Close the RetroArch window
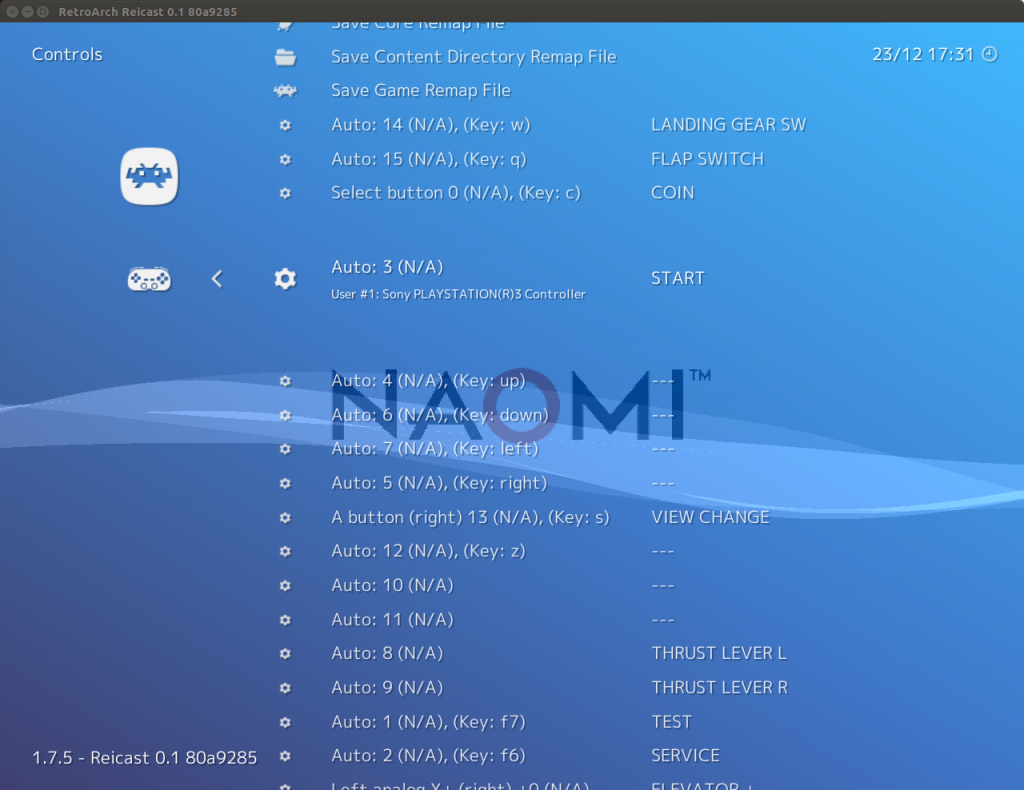The width and height of the screenshot is (1024, 790). pyautogui.click(x=12, y=12)
